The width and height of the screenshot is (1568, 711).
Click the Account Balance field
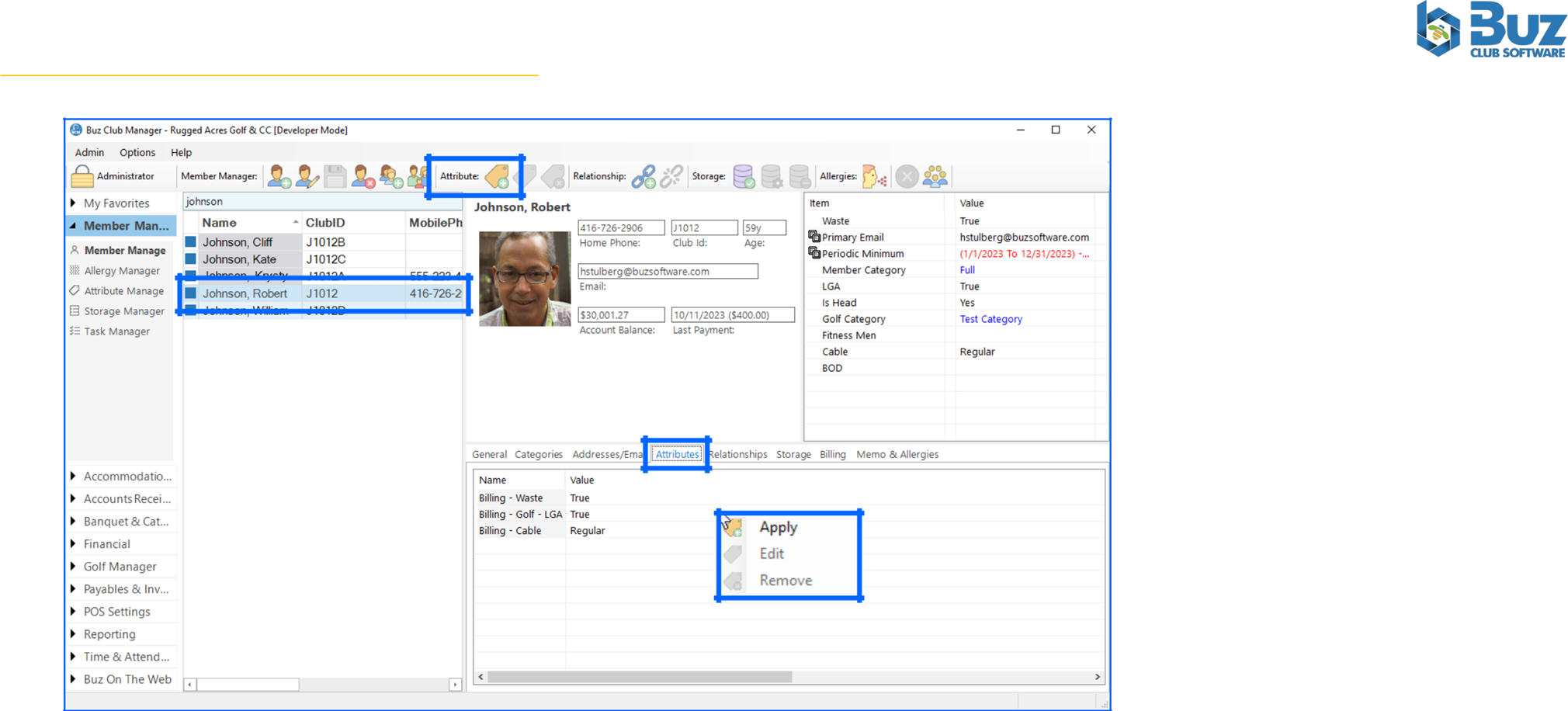[x=621, y=315]
